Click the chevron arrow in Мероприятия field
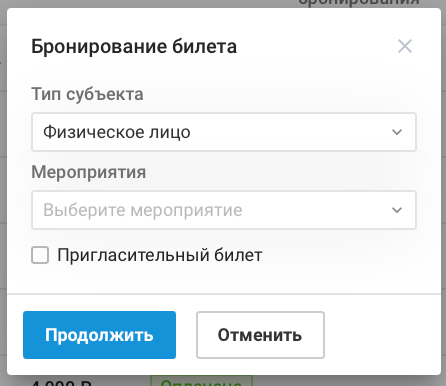Screen dimensions: 446x386 (x=397, y=210)
